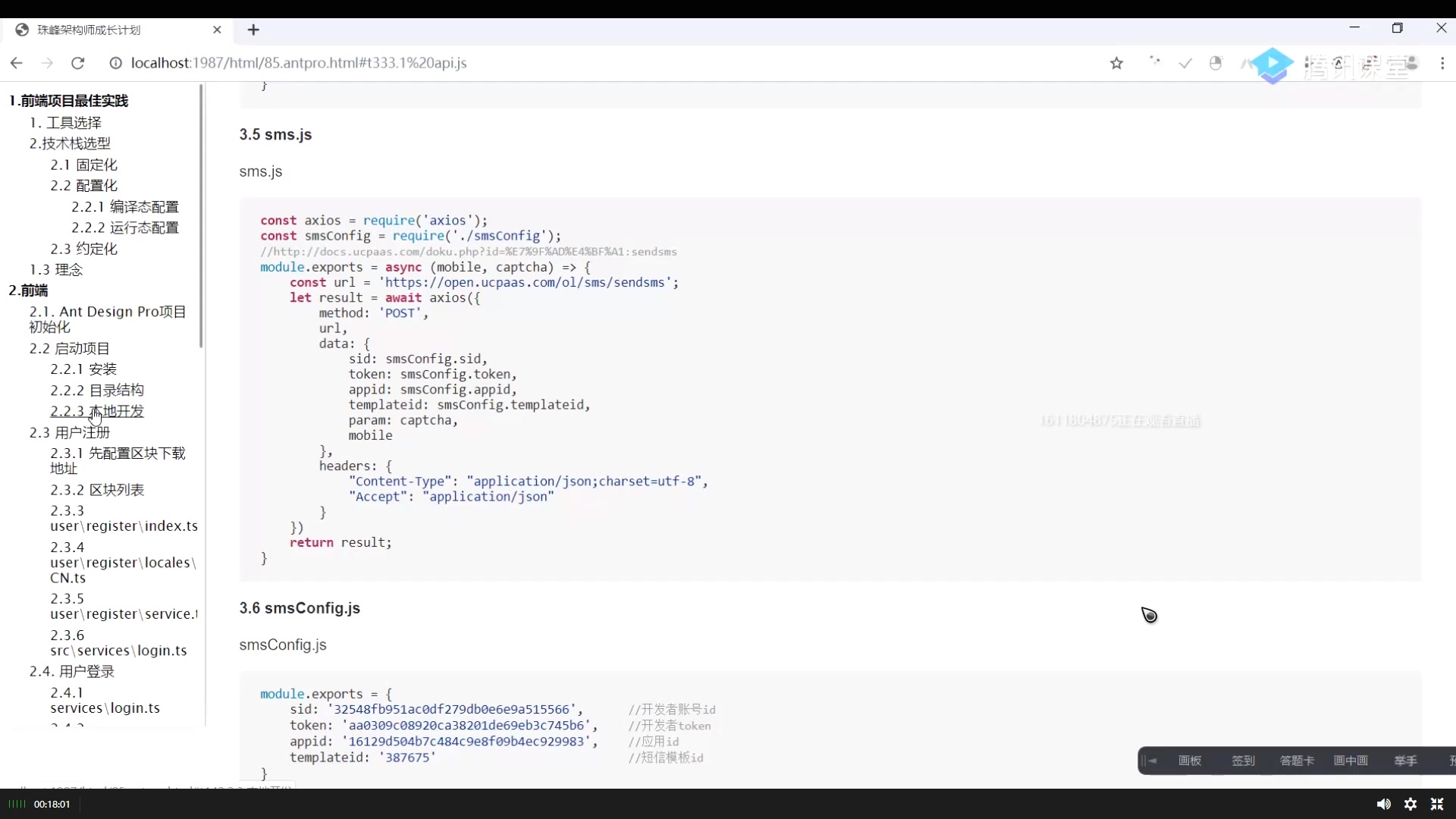This screenshot has height=819, width=1456.
Task: Click the mouse-shaped extension icon
Action: [1216, 63]
